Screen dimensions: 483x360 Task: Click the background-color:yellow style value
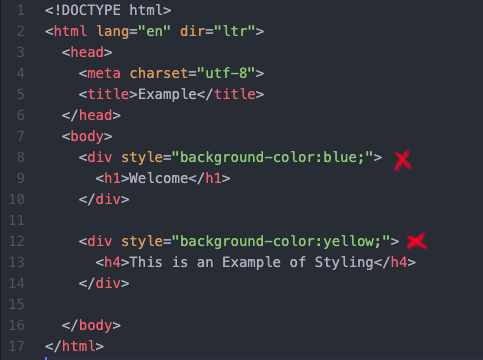point(281,241)
